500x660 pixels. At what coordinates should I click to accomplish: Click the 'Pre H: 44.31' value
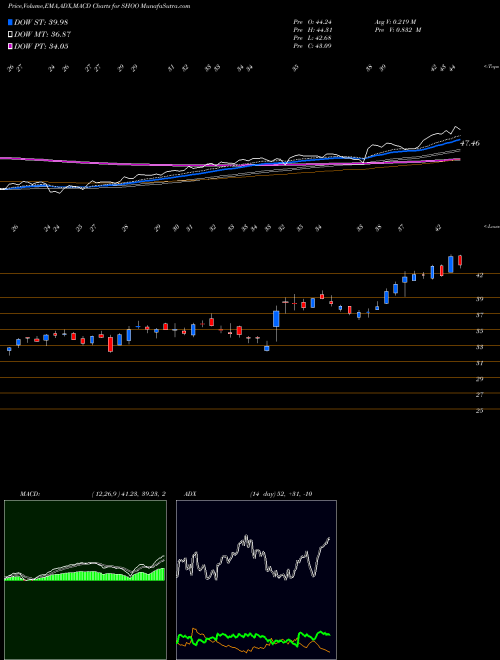pyautogui.click(x=312, y=30)
